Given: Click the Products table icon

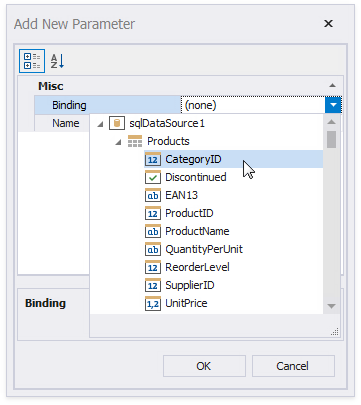Looking at the screenshot, I should 135,141.
